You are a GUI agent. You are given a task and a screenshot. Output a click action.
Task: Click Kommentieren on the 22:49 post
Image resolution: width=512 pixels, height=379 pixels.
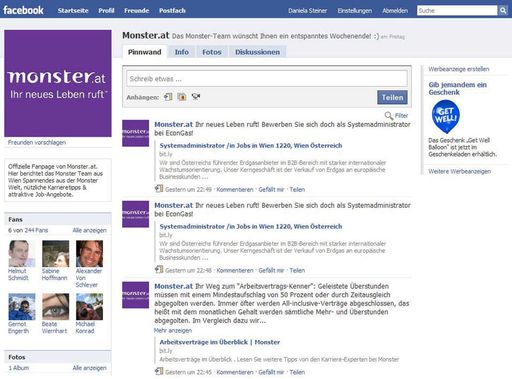coord(235,190)
